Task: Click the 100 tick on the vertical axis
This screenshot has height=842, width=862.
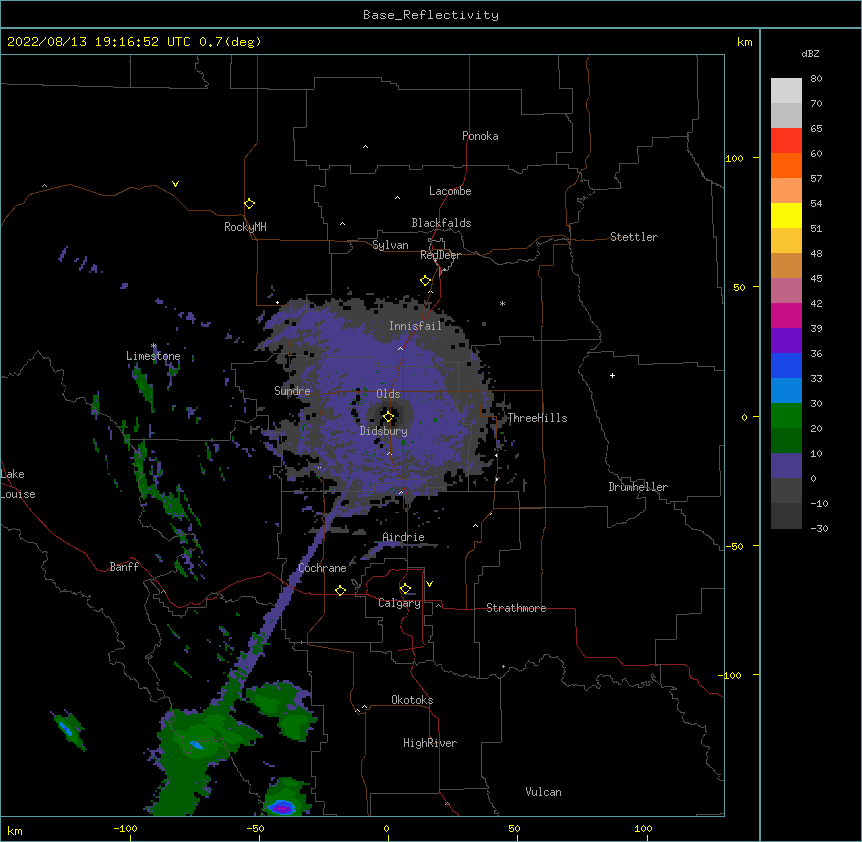Action: (734, 158)
